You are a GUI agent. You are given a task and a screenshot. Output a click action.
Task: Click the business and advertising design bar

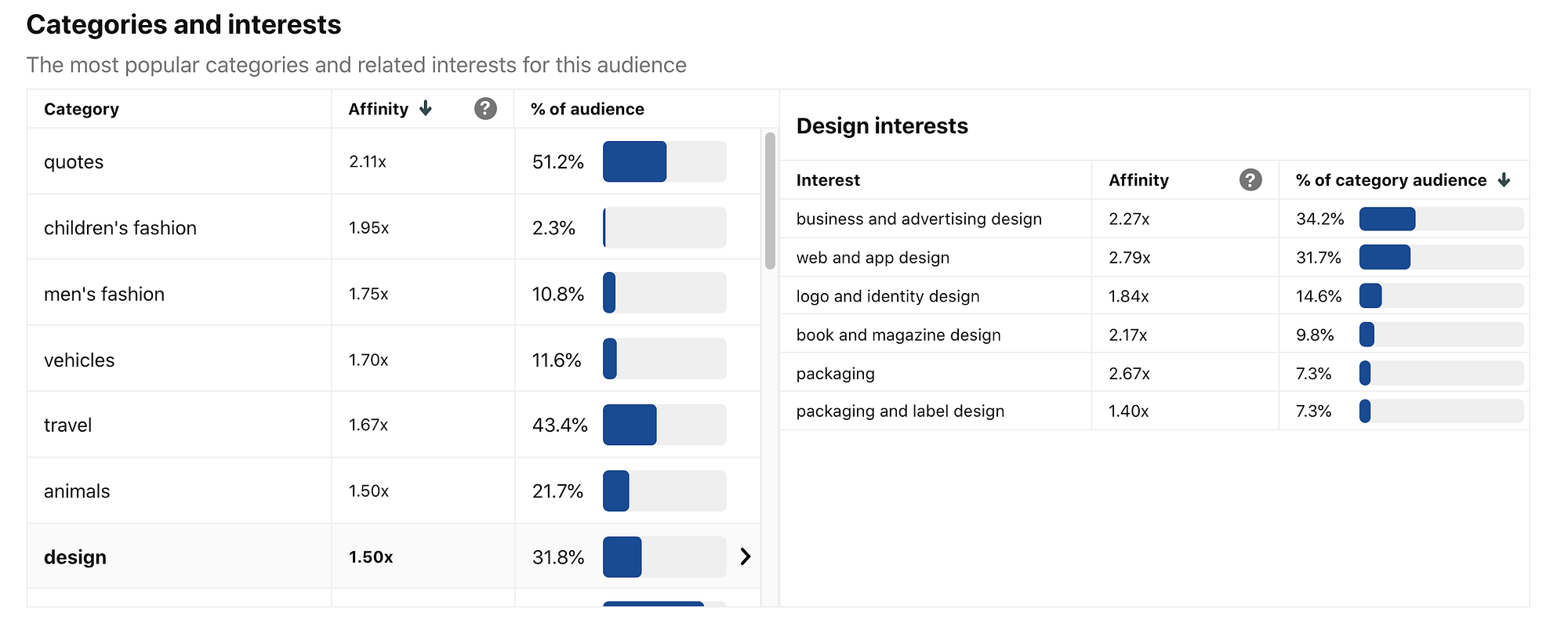pos(1441,219)
